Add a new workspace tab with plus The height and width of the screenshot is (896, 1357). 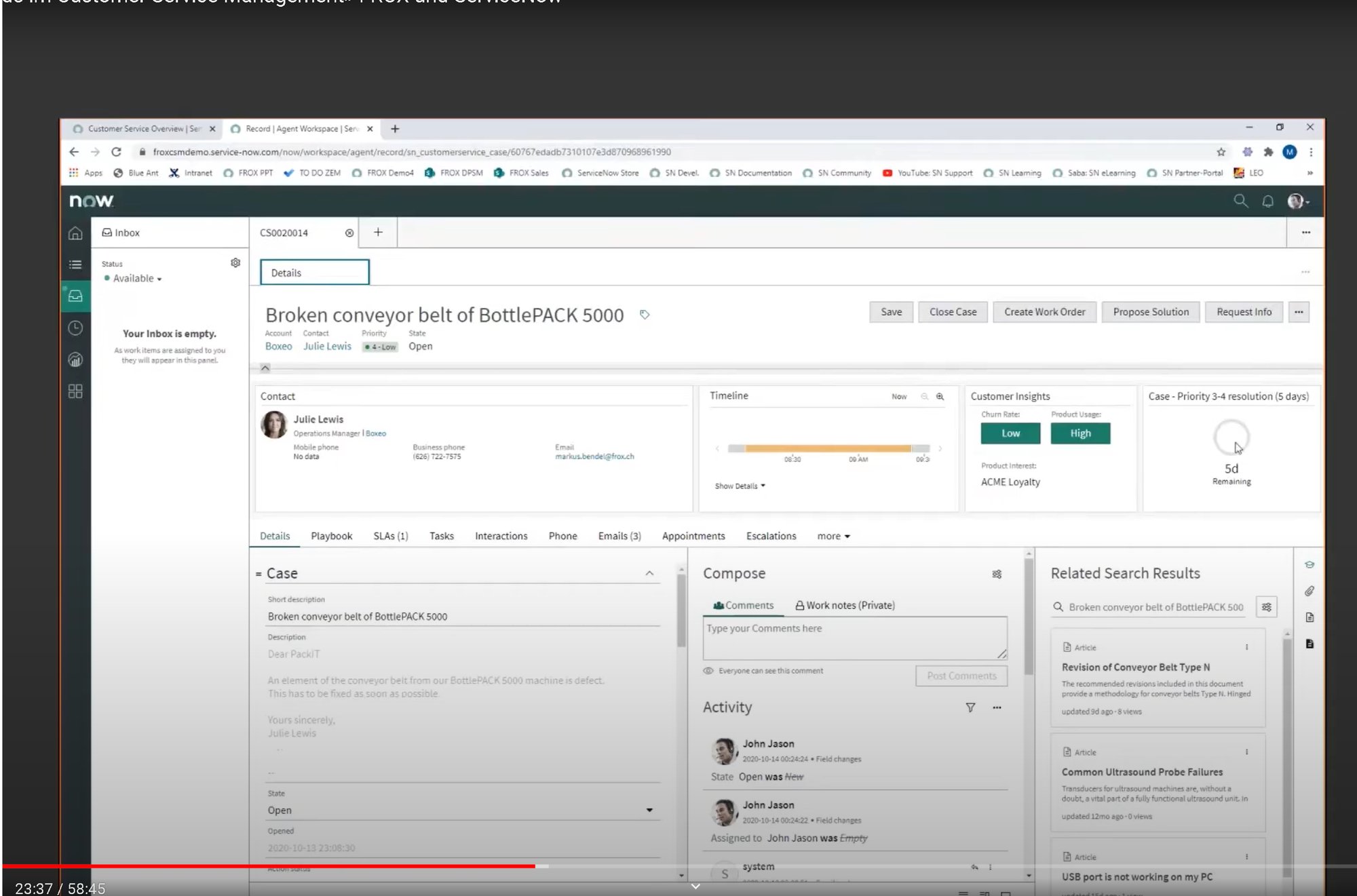click(378, 232)
